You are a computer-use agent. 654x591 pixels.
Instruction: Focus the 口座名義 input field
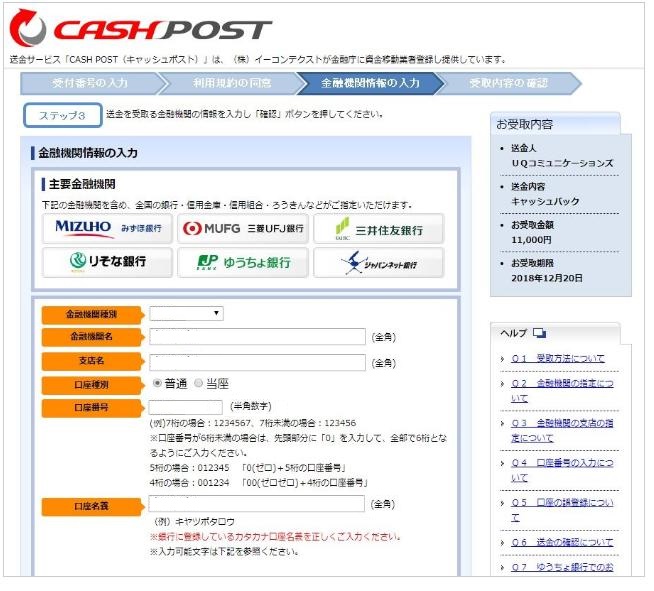click(x=257, y=504)
